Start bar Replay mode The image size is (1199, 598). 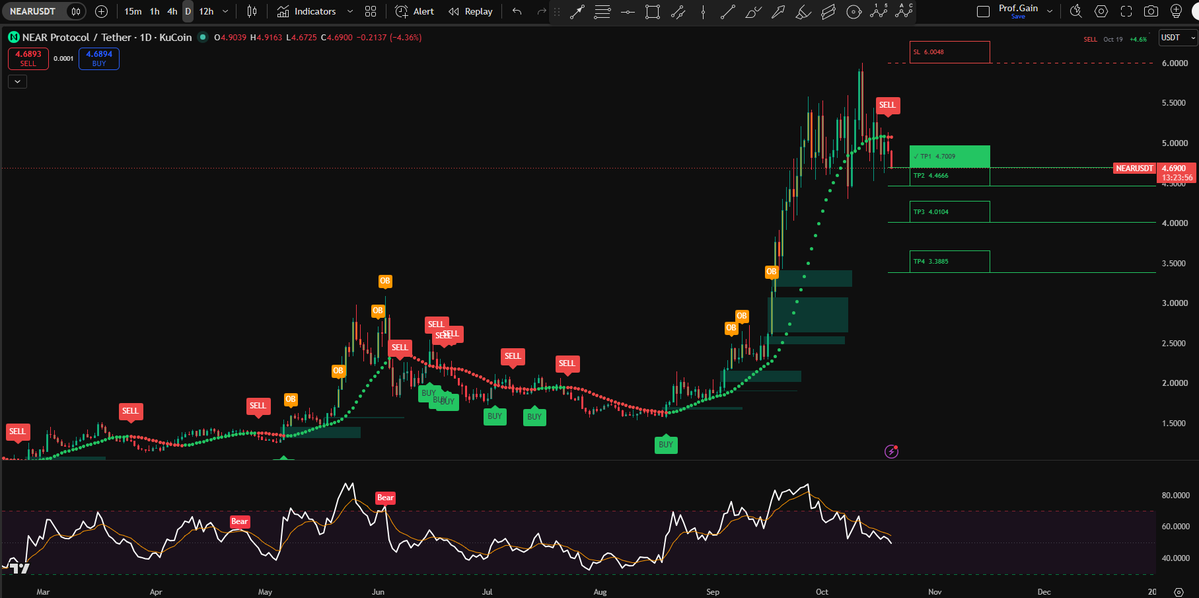[x=470, y=11]
